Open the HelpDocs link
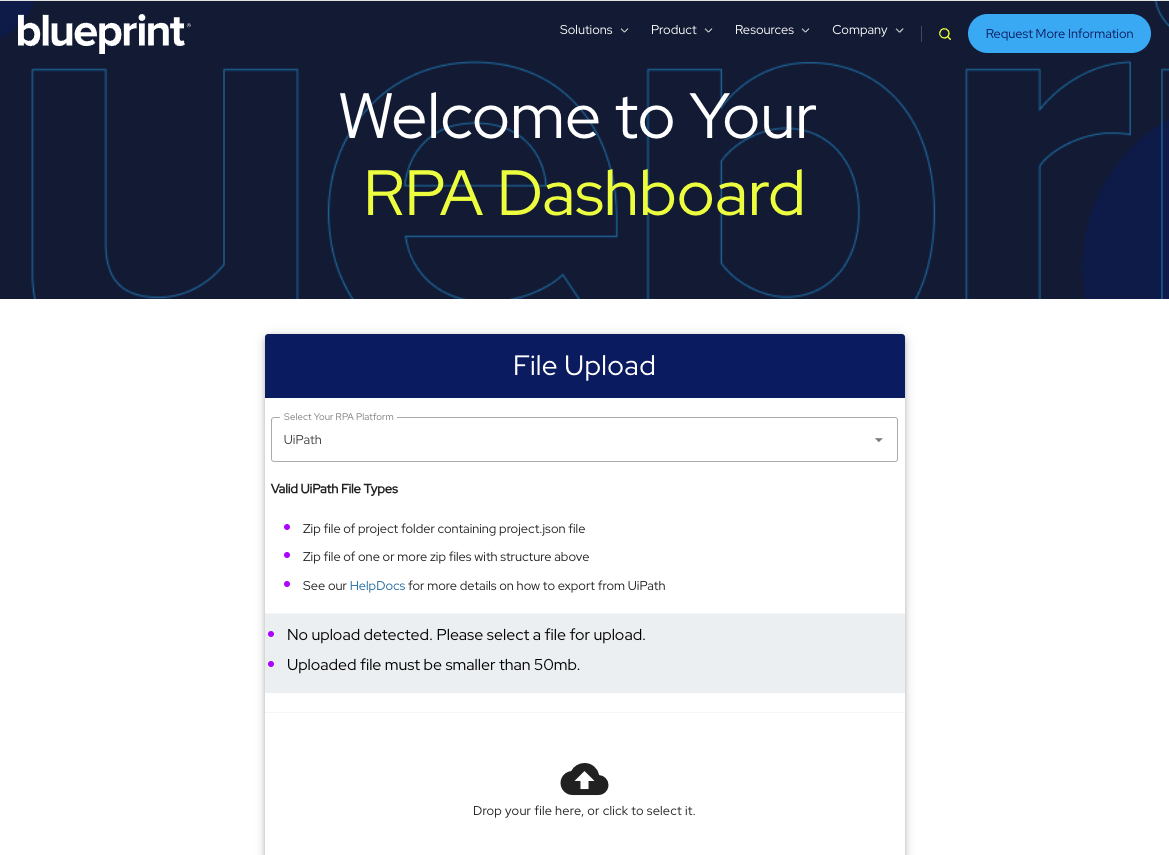Image resolution: width=1169 pixels, height=855 pixels. pos(377,585)
